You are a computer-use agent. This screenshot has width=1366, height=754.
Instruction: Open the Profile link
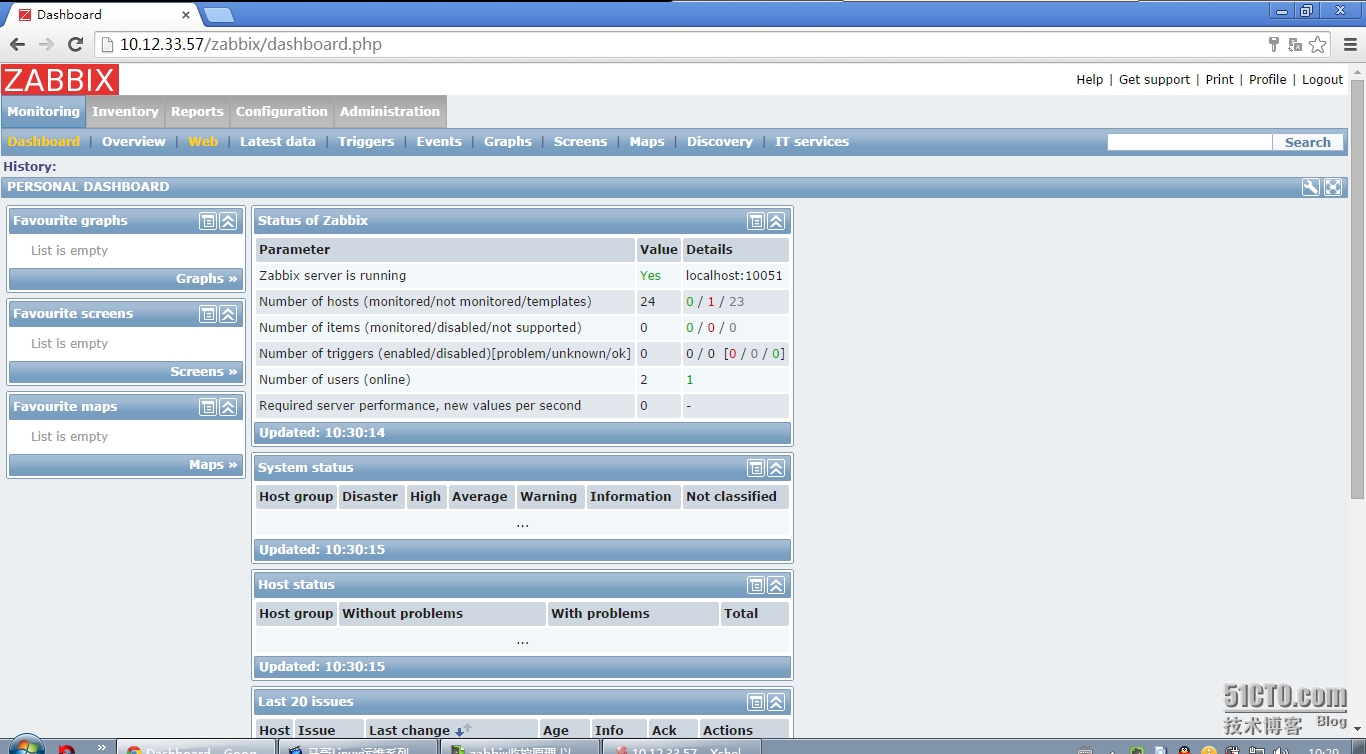1268,80
